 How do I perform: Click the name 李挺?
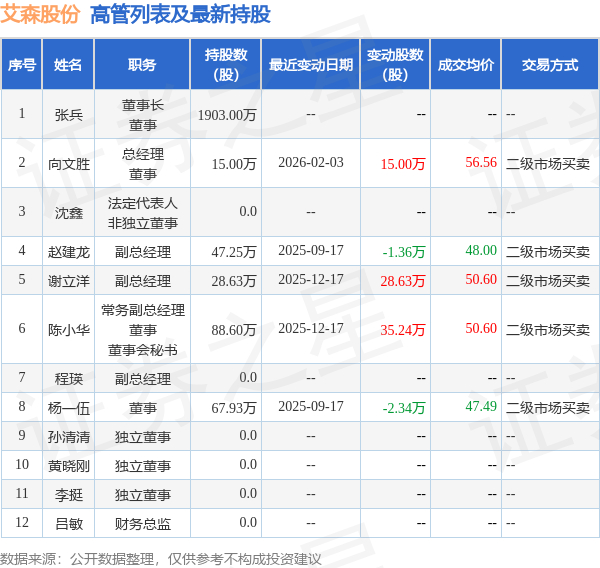pyautogui.click(x=68, y=495)
